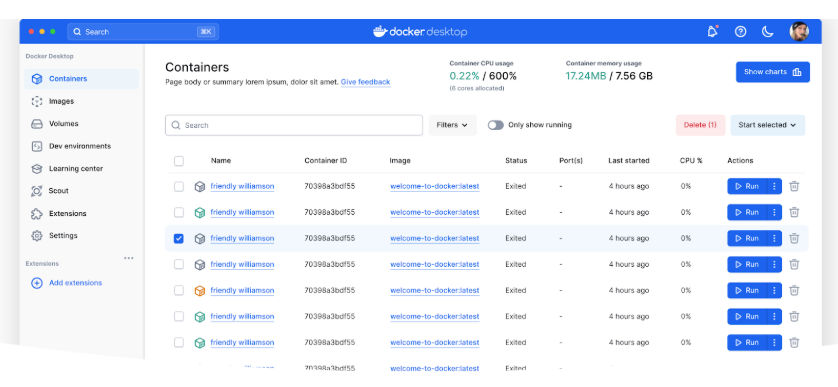Open the three-dot menu beside Extensions heading
Screen dimensions: 838x387
[129, 258]
